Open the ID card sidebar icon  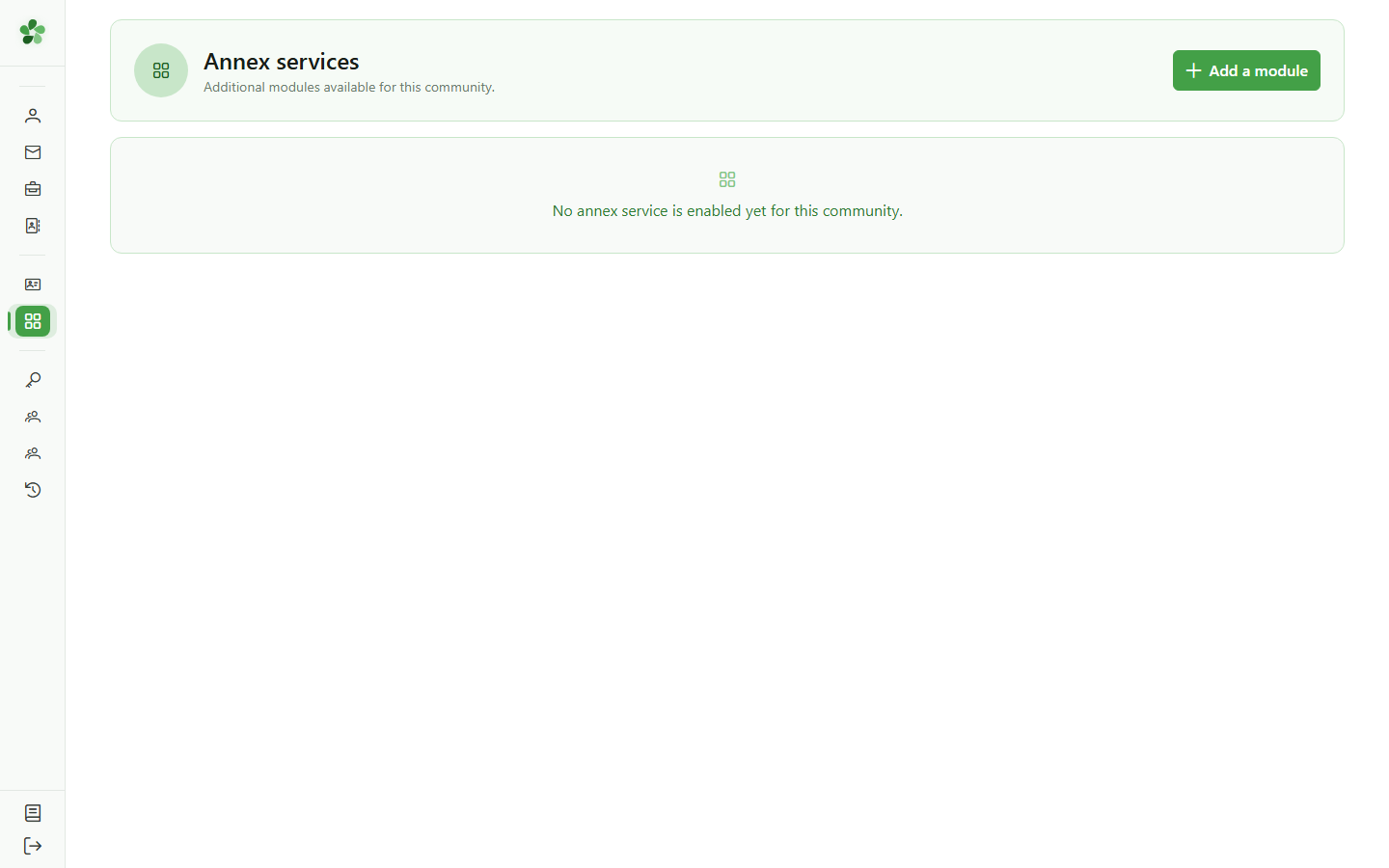point(33,285)
